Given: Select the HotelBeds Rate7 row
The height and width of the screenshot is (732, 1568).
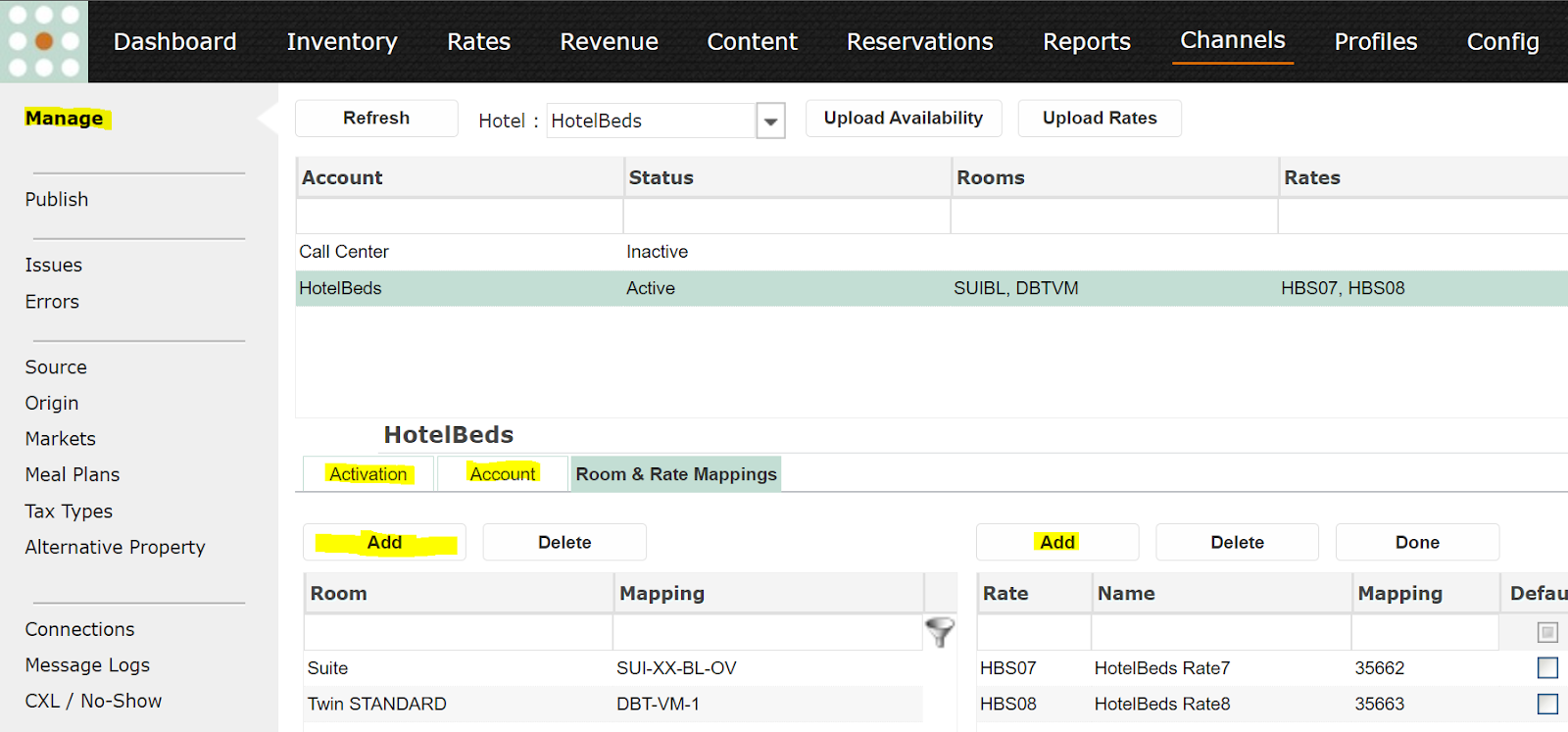Looking at the screenshot, I should [1272, 667].
